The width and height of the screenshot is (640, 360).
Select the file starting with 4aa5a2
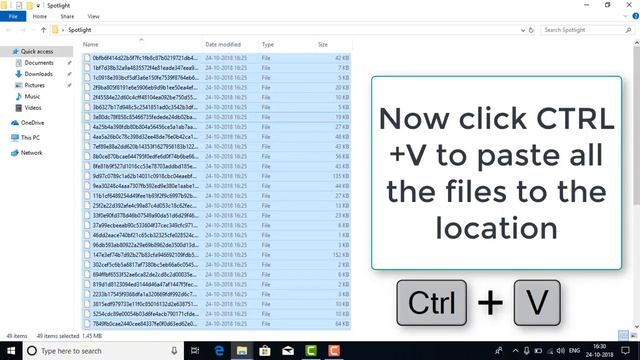[x=216, y=137]
